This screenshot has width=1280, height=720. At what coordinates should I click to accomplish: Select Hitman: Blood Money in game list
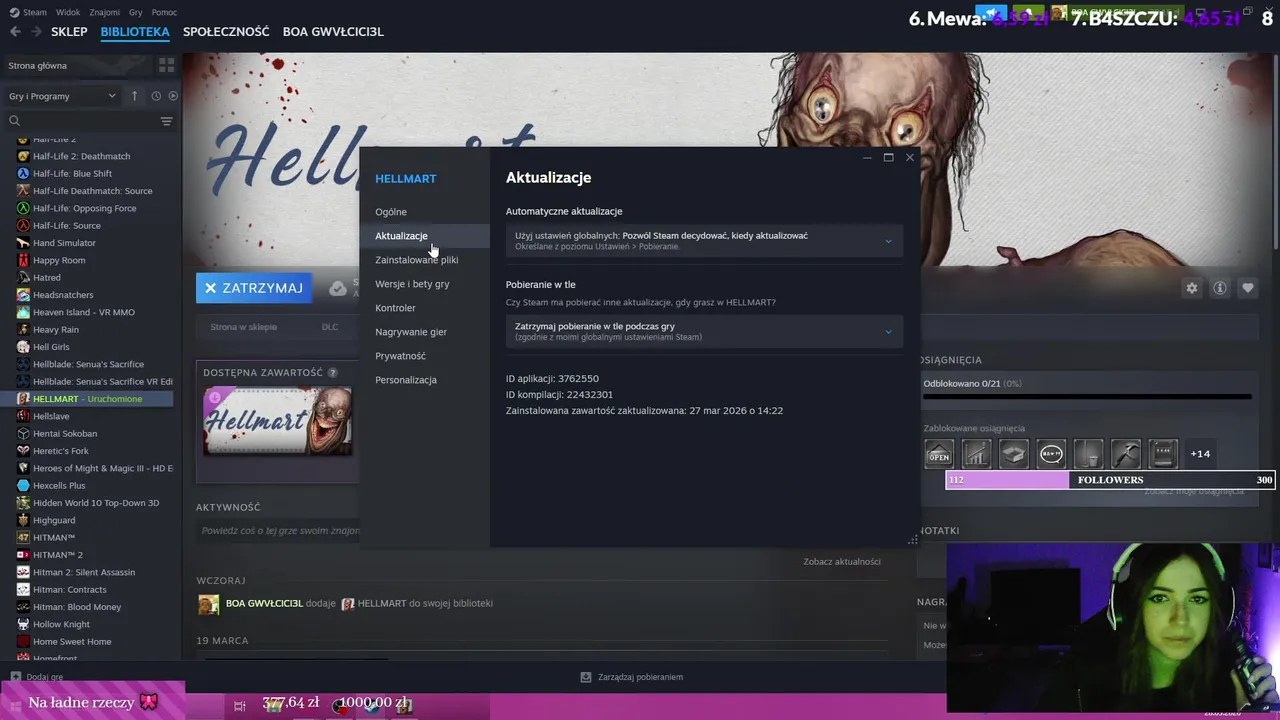pos(77,607)
